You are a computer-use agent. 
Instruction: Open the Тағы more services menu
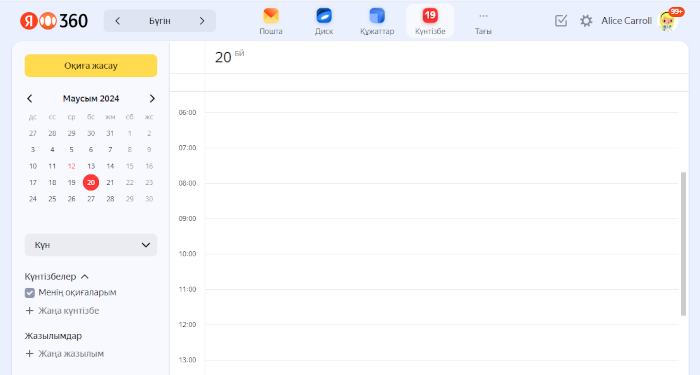(x=483, y=21)
